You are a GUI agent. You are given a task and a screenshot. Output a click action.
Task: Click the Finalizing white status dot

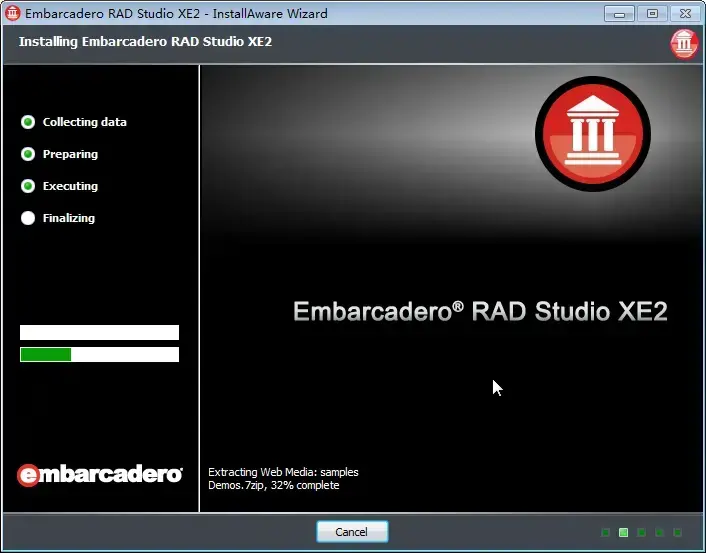pos(28,218)
